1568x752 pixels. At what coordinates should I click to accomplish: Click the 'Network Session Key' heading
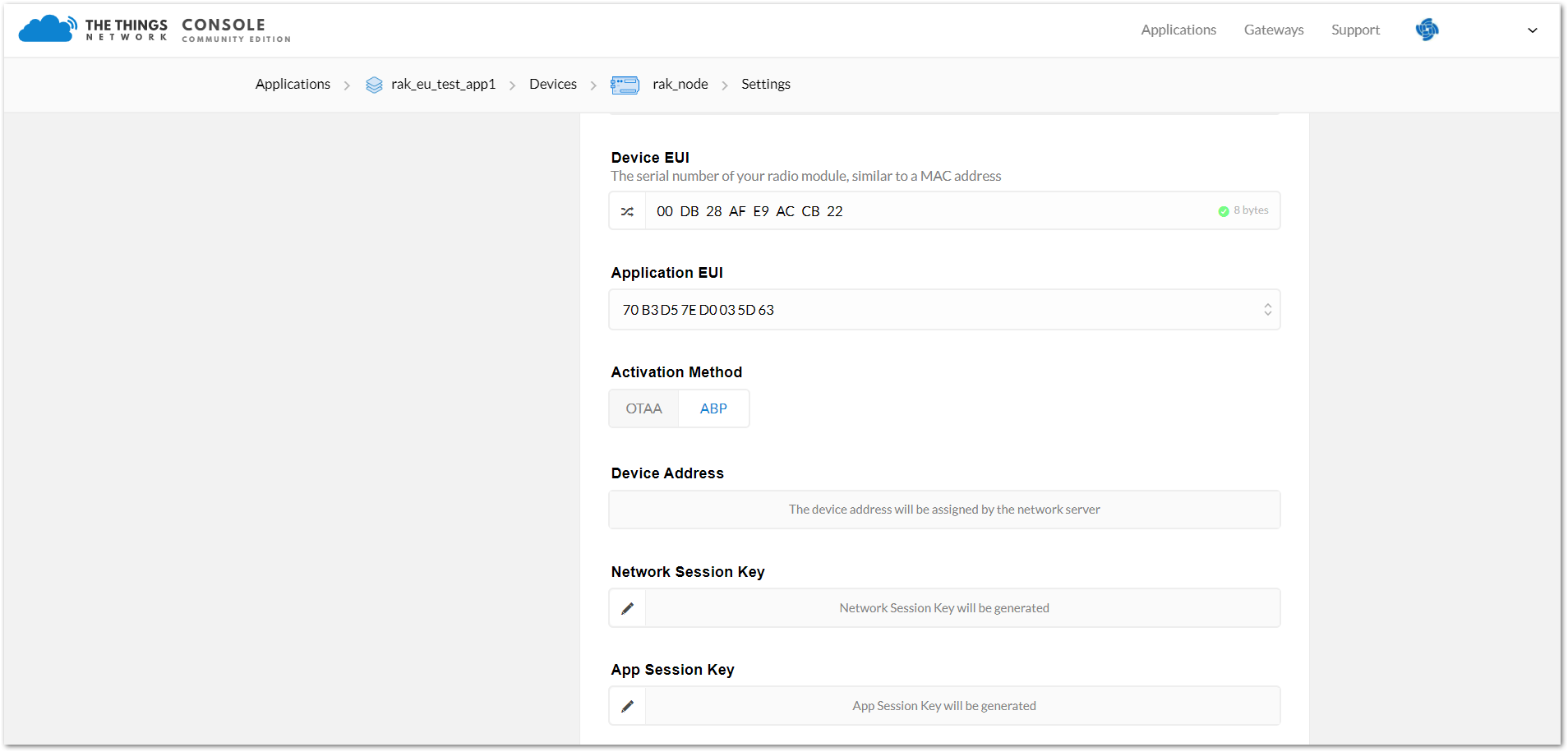688,572
